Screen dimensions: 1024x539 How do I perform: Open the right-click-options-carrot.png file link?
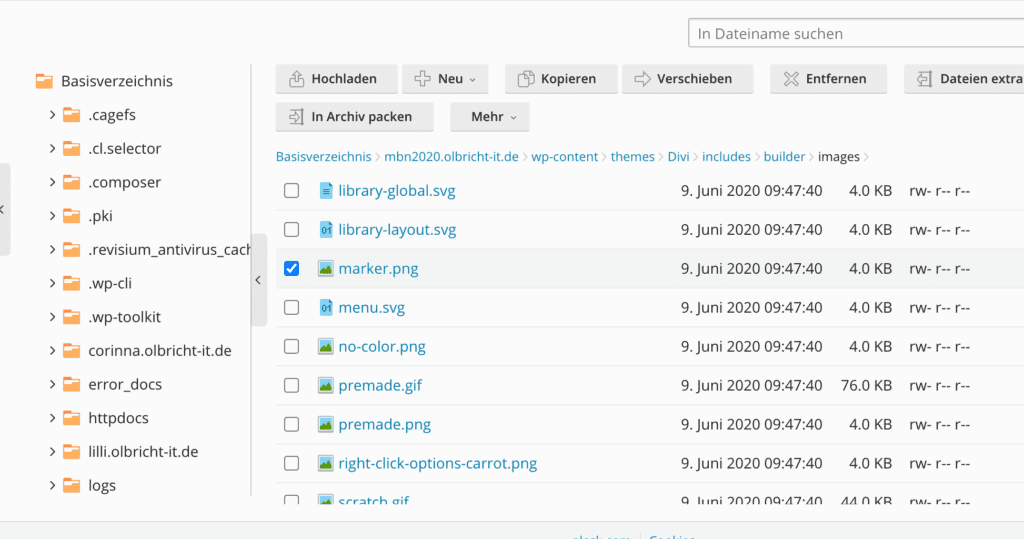[x=437, y=463]
